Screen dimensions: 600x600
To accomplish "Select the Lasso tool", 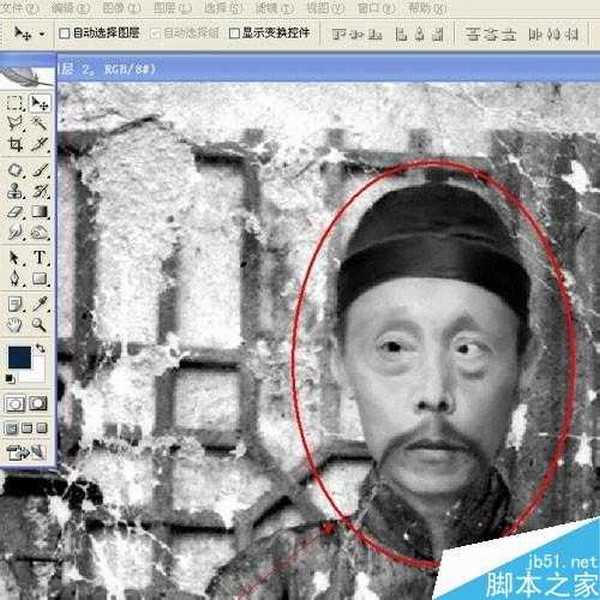I will point(15,123).
